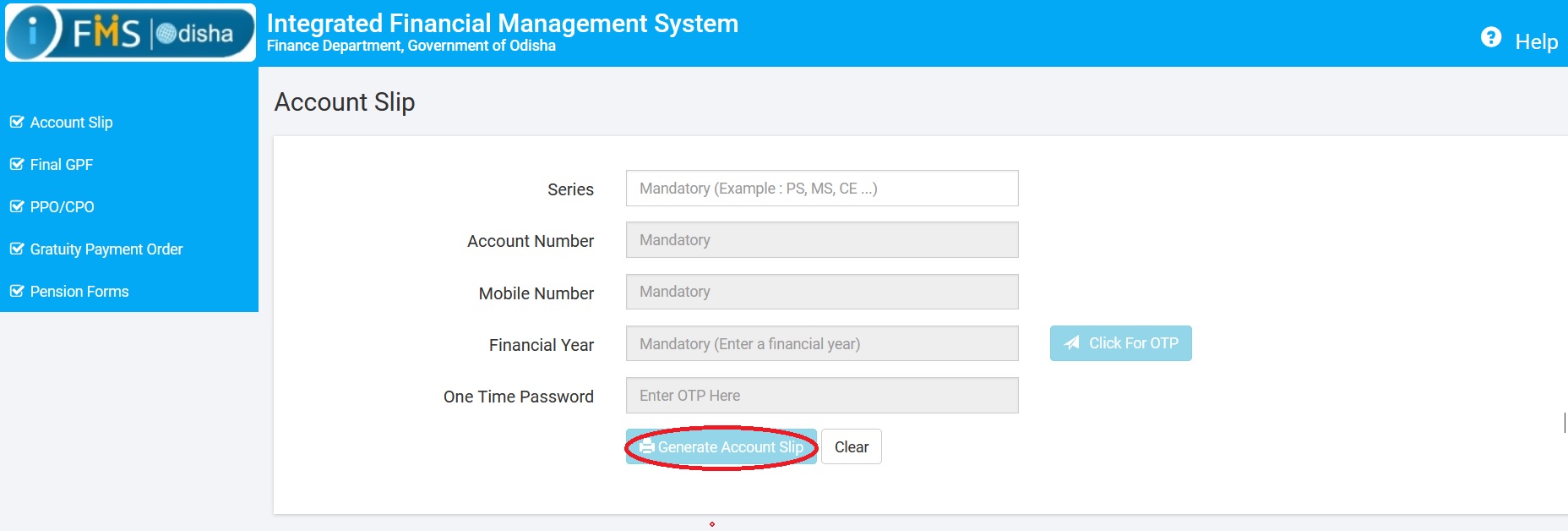Select PPO/CPO in the sidebar

pos(62,207)
